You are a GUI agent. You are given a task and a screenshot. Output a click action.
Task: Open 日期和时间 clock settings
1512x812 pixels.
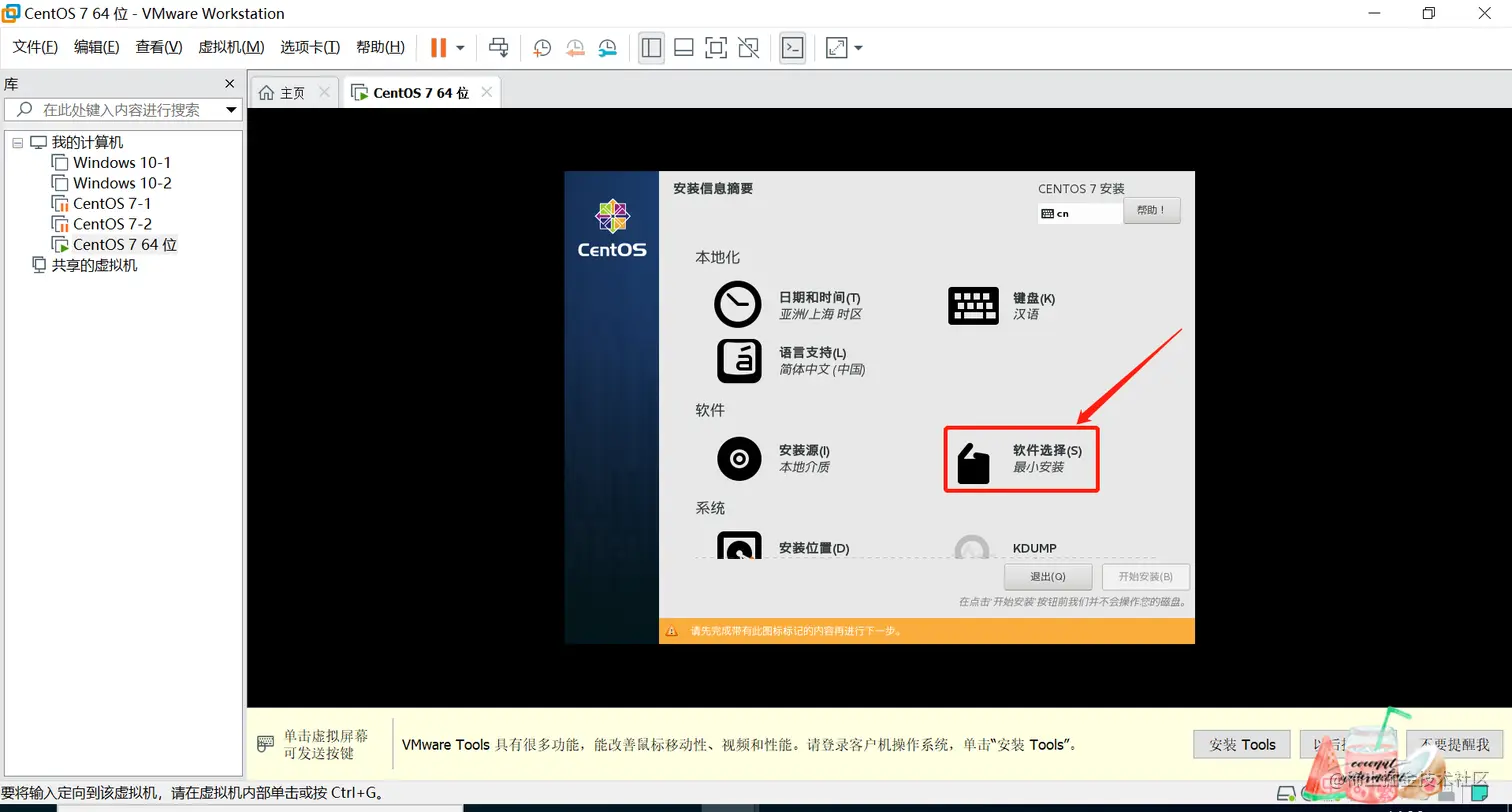790,305
